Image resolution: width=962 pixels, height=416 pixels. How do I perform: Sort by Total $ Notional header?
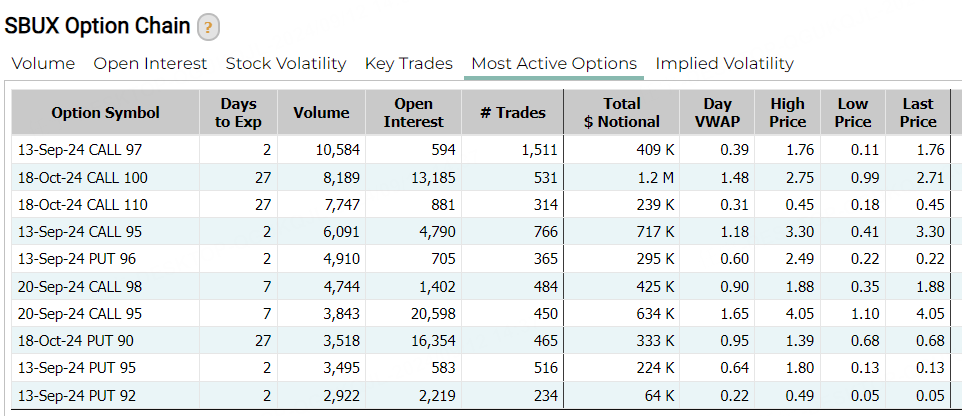622,113
